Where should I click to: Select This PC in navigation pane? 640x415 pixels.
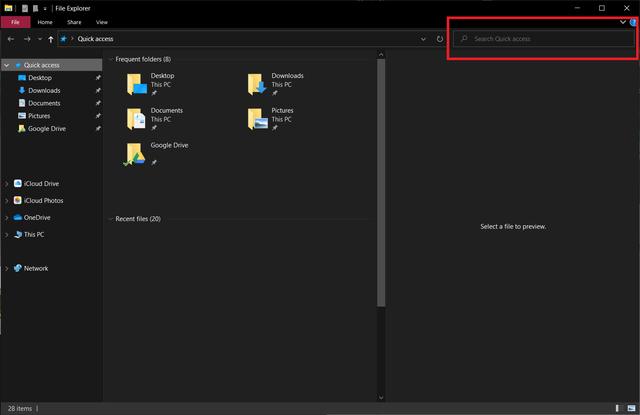33,235
